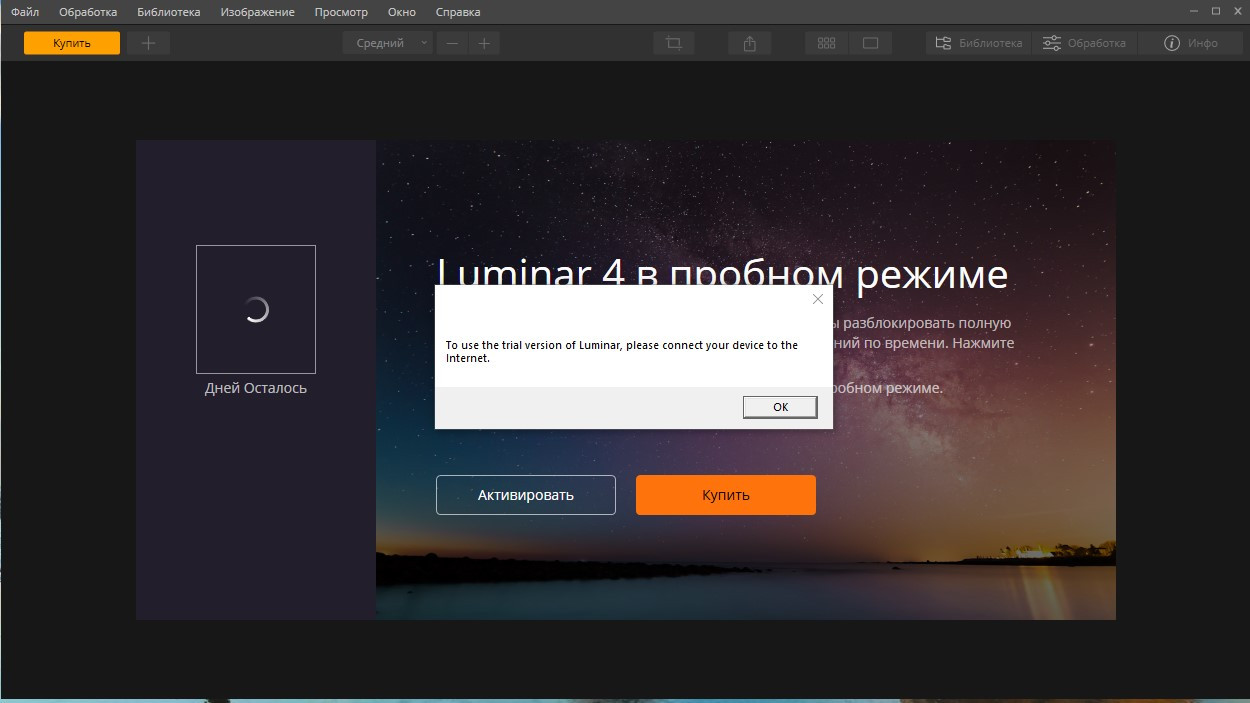The width and height of the screenshot is (1250, 703).
Task: Close the Luminar window
Action: point(1238,11)
